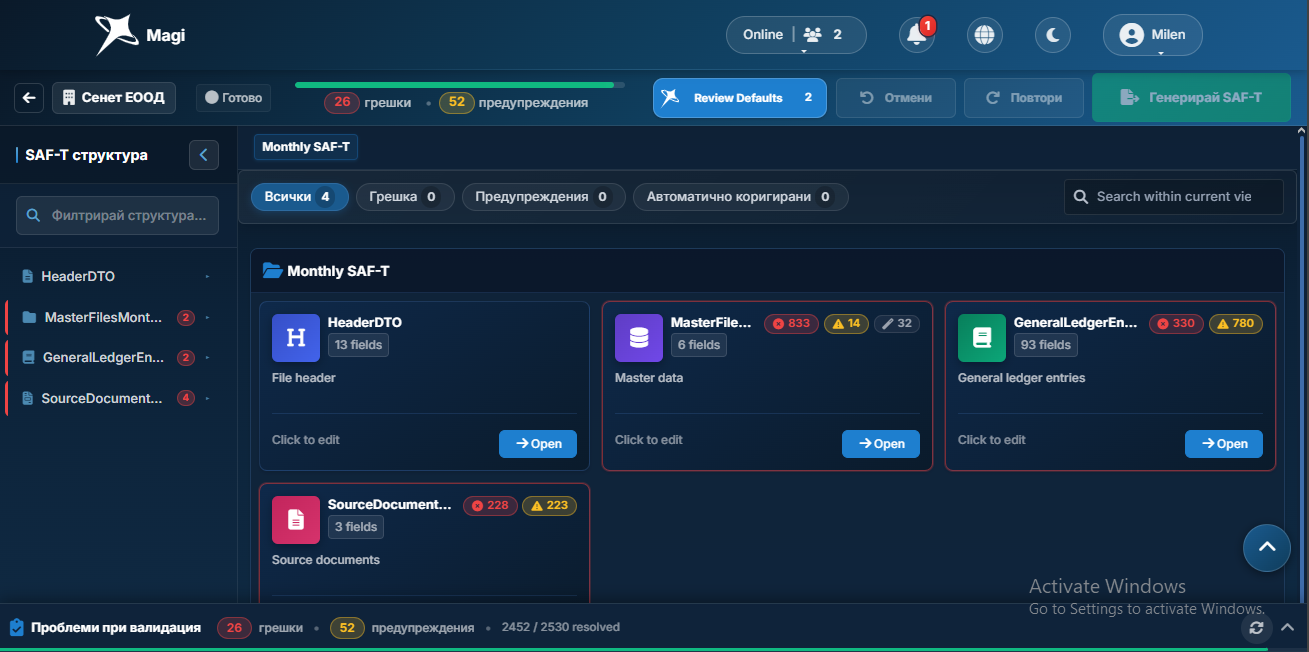Image resolution: width=1309 pixels, height=652 pixels.
Task: Click the GeneralLedgerEntries green card icon
Action: coord(982,338)
